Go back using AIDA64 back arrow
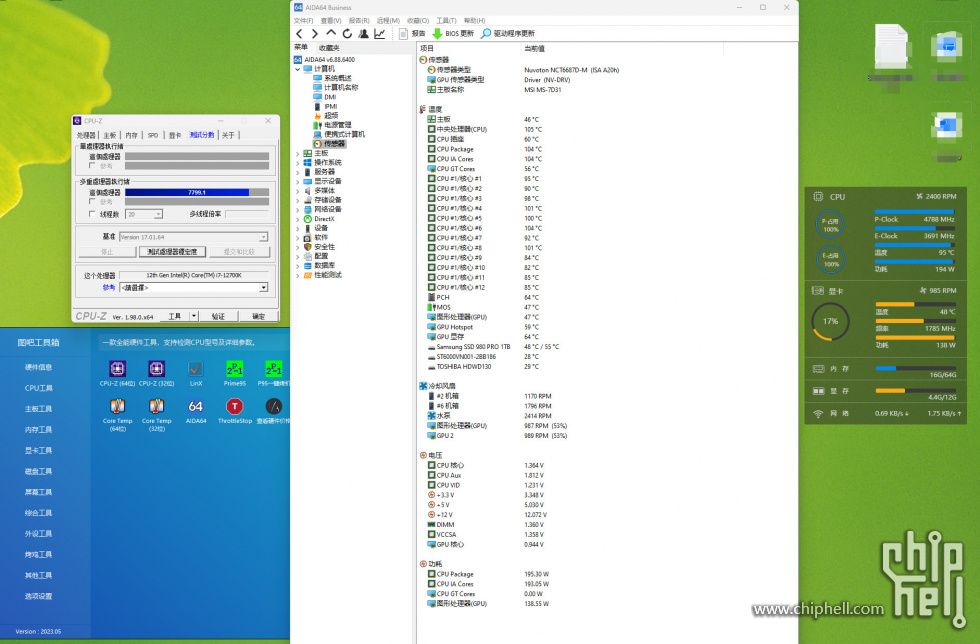This screenshot has height=644, width=980. pos(299,34)
